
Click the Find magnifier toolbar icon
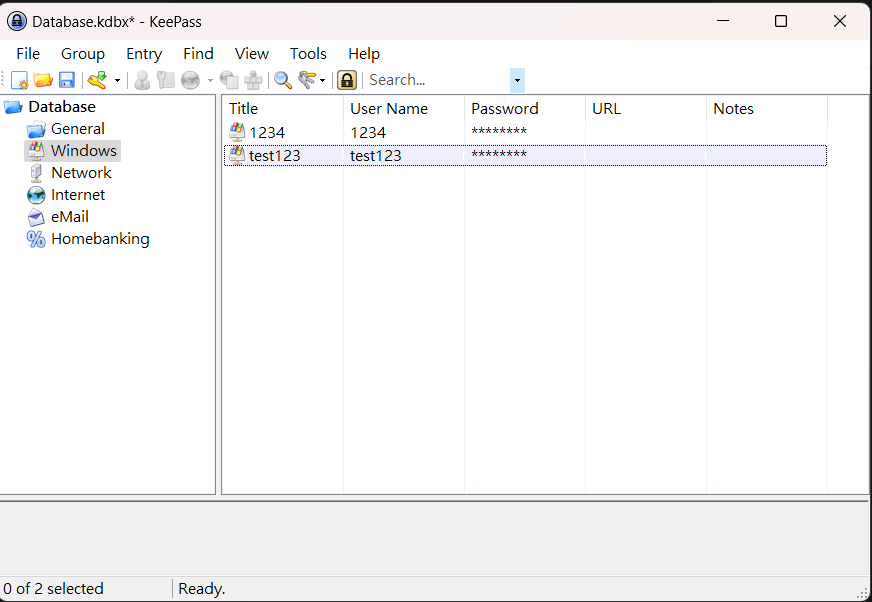tap(283, 80)
